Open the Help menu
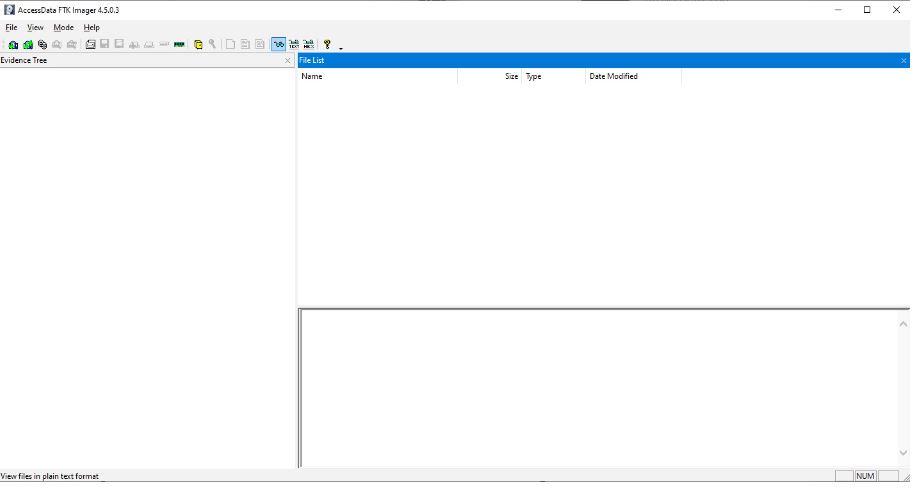The width and height of the screenshot is (915, 489). [92, 27]
